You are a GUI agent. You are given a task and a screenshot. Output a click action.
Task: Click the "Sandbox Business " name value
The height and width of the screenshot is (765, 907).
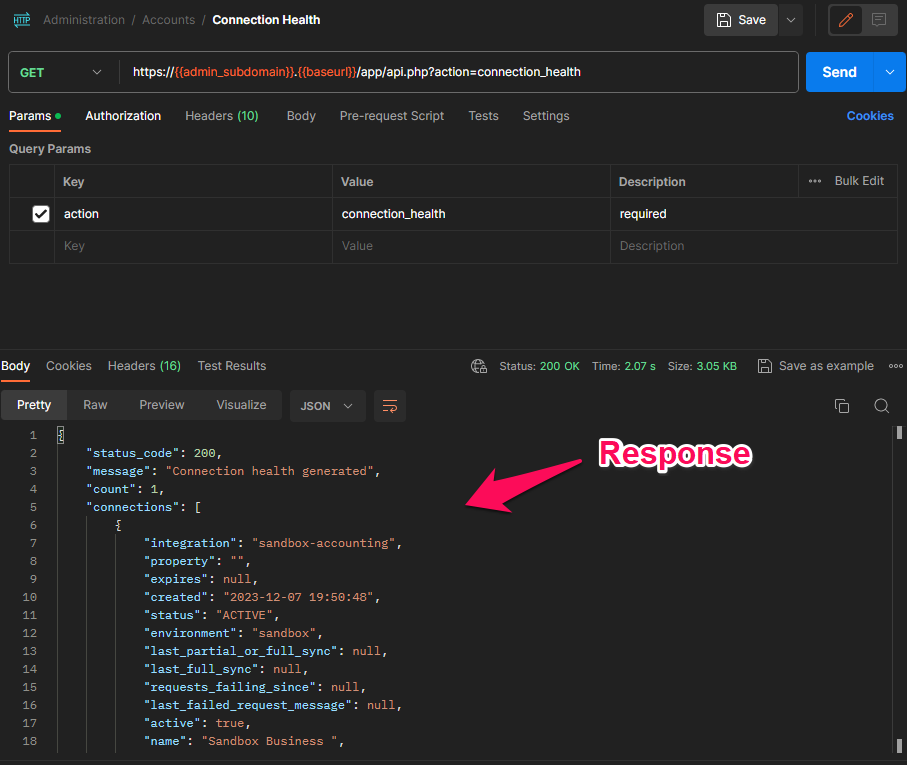tap(270, 741)
